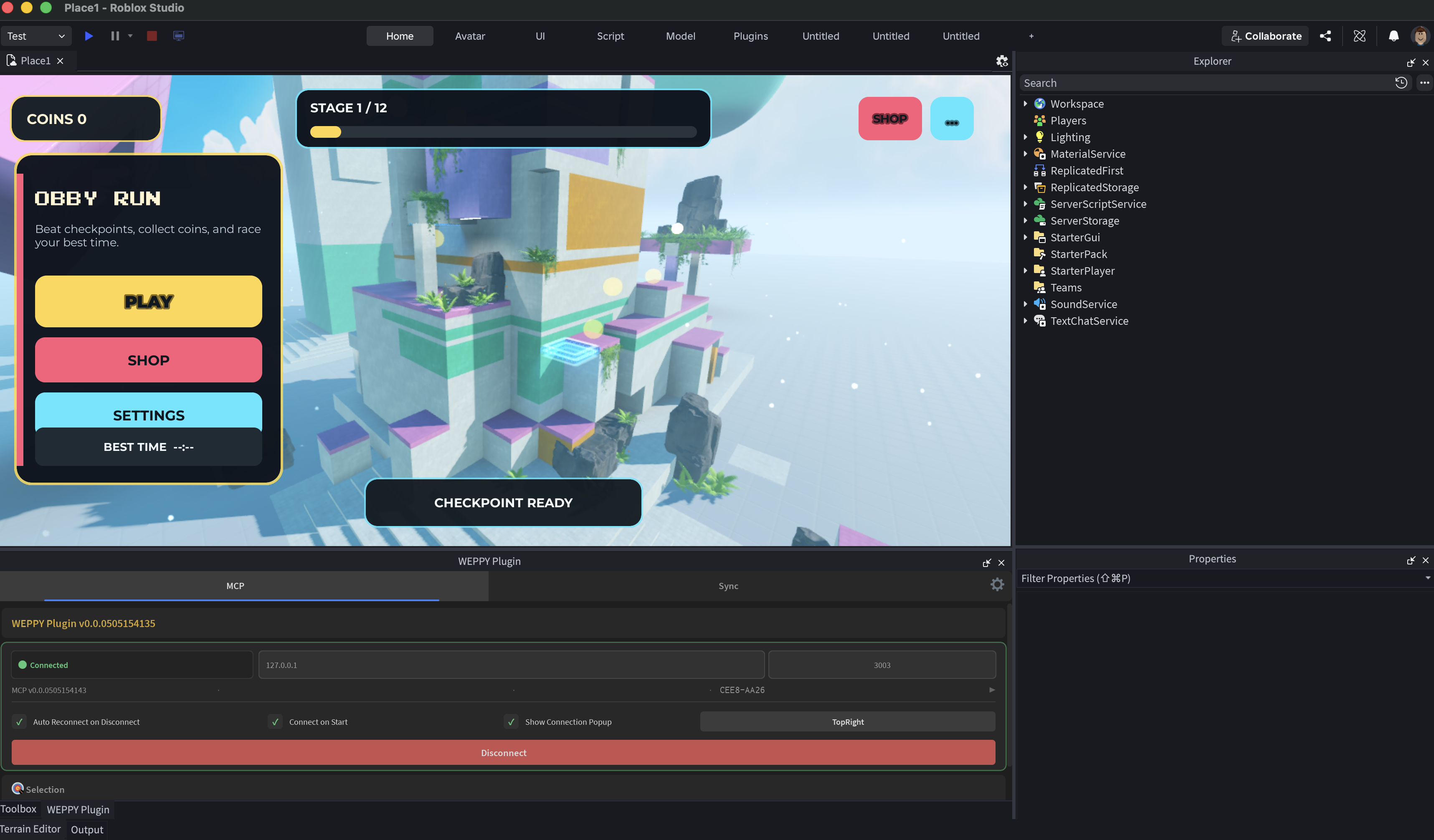Select the Lighting bulb icon

pyautogui.click(x=1040, y=137)
